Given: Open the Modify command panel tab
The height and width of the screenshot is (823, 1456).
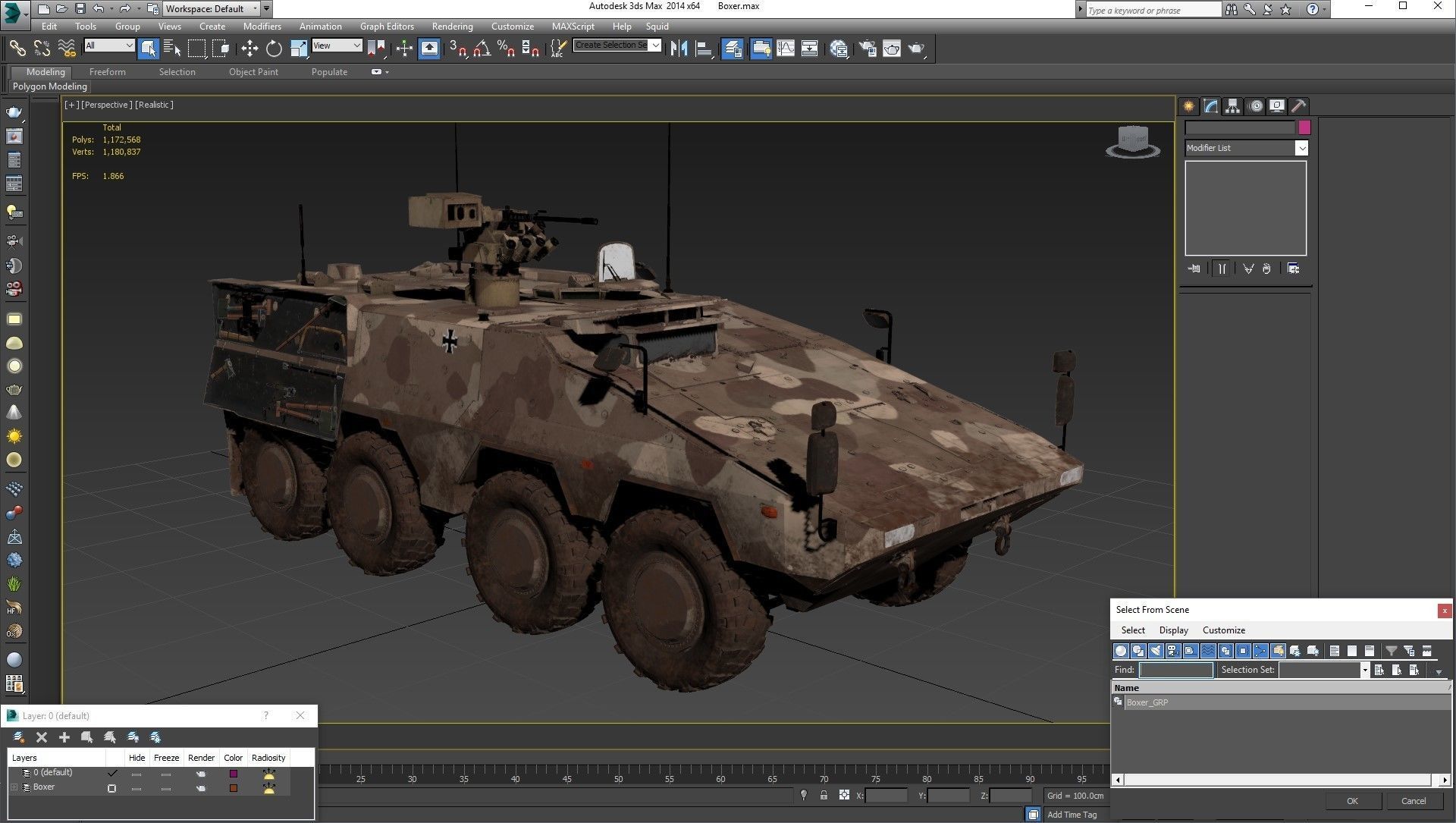Looking at the screenshot, I should [x=1211, y=106].
